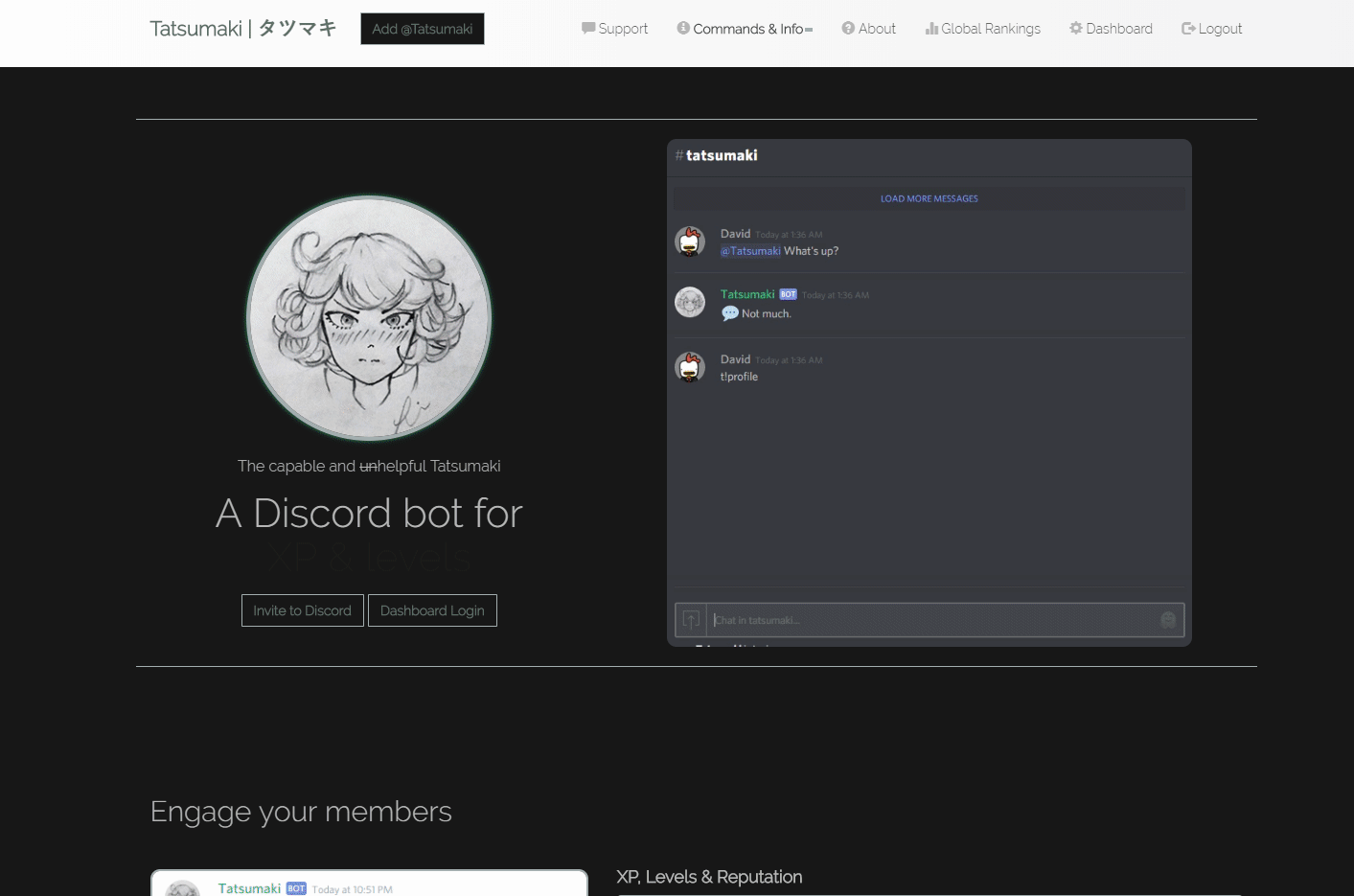Click the tatsumaki channel name header
The width and height of the screenshot is (1354, 896).
(722, 155)
